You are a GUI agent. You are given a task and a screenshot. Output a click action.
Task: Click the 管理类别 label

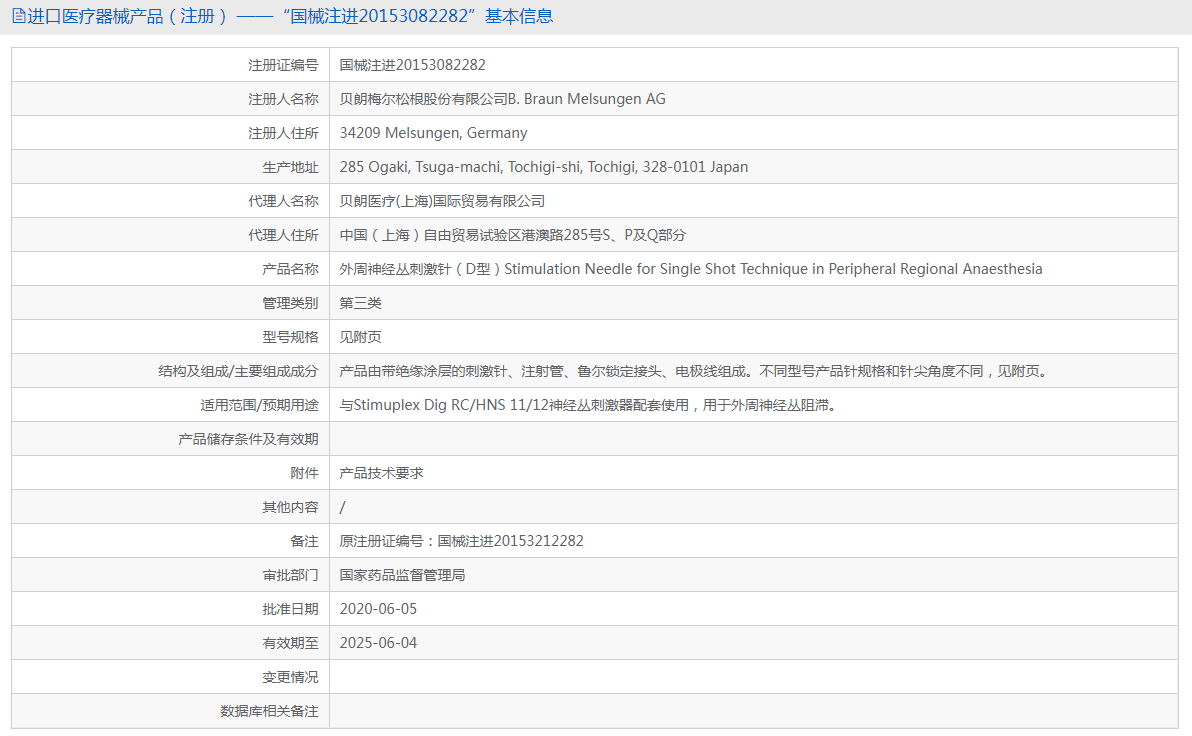290,303
